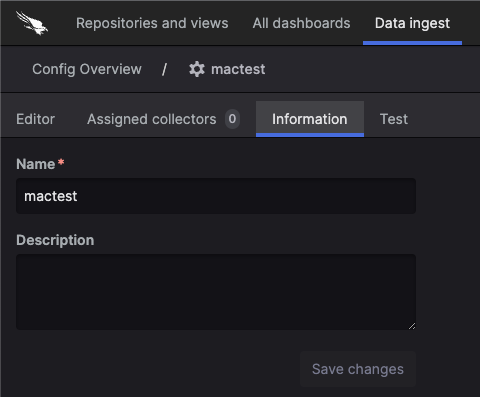The height and width of the screenshot is (397, 480).
Task: Click the slash breadcrumb separator
Action: pos(164,70)
